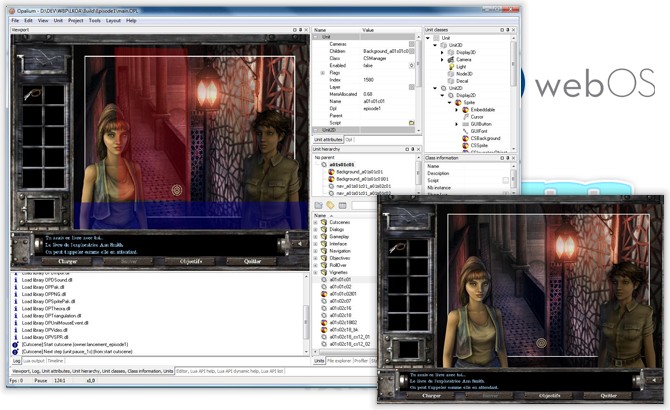The image size is (670, 410).
Task: Open the View menu
Action: point(43,20)
